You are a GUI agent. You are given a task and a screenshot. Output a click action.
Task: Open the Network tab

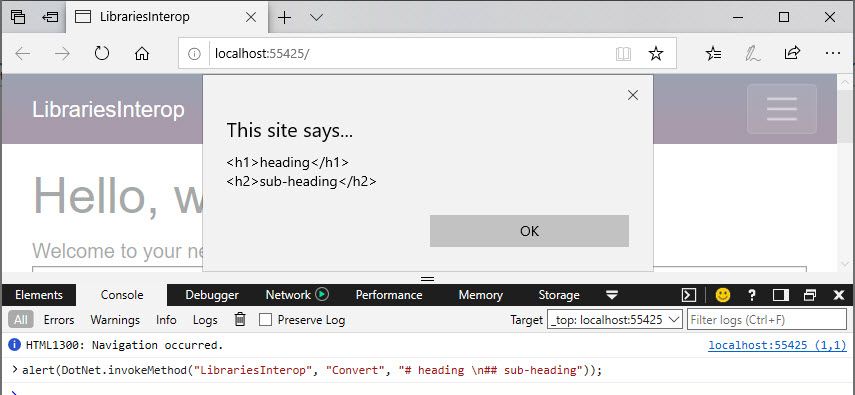(297, 295)
